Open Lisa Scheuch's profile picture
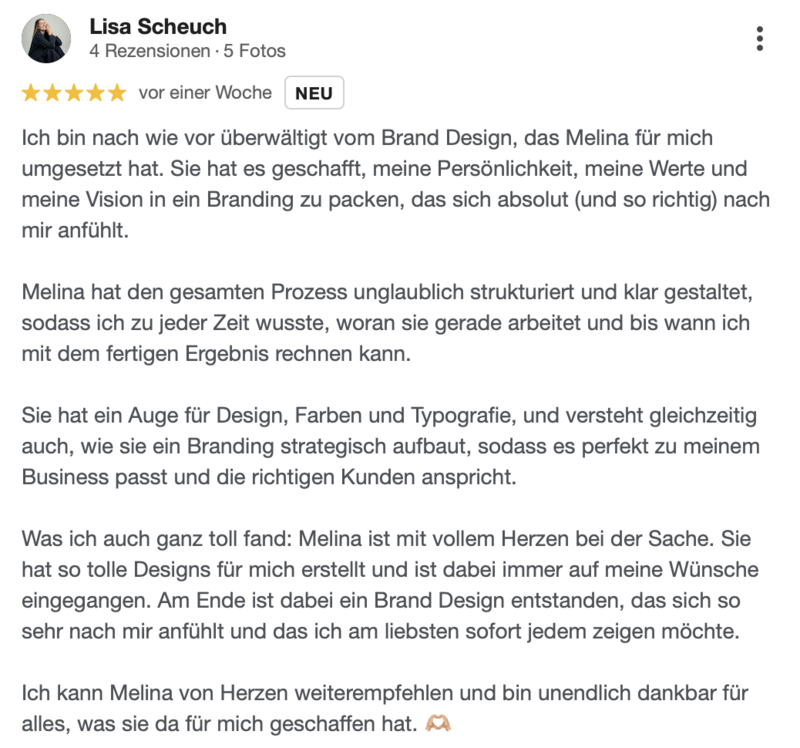 point(46,39)
